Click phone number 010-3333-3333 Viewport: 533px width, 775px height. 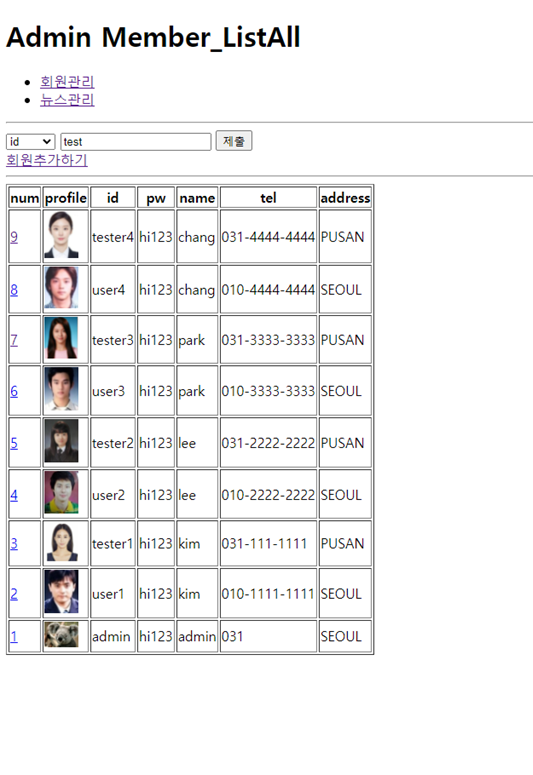(x=268, y=391)
